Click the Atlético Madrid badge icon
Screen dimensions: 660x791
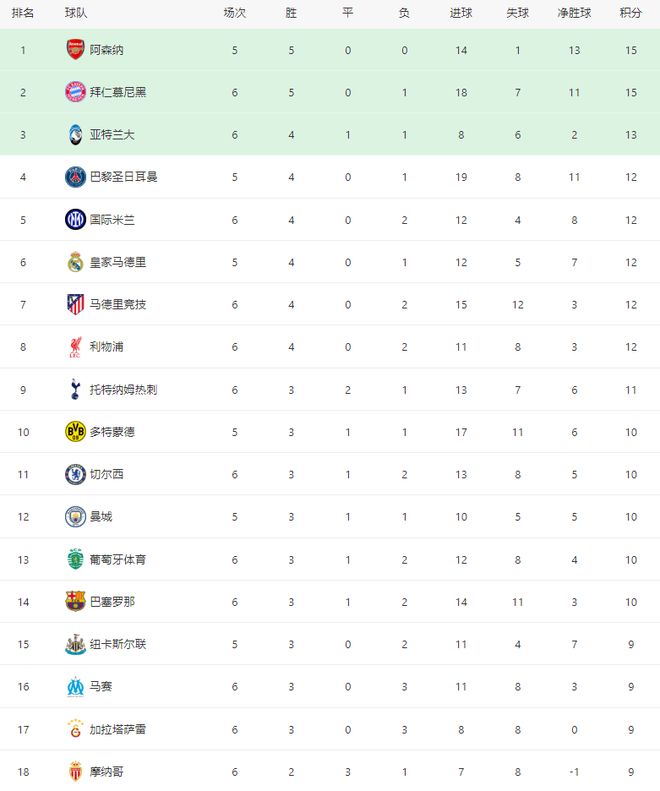[x=75, y=304]
